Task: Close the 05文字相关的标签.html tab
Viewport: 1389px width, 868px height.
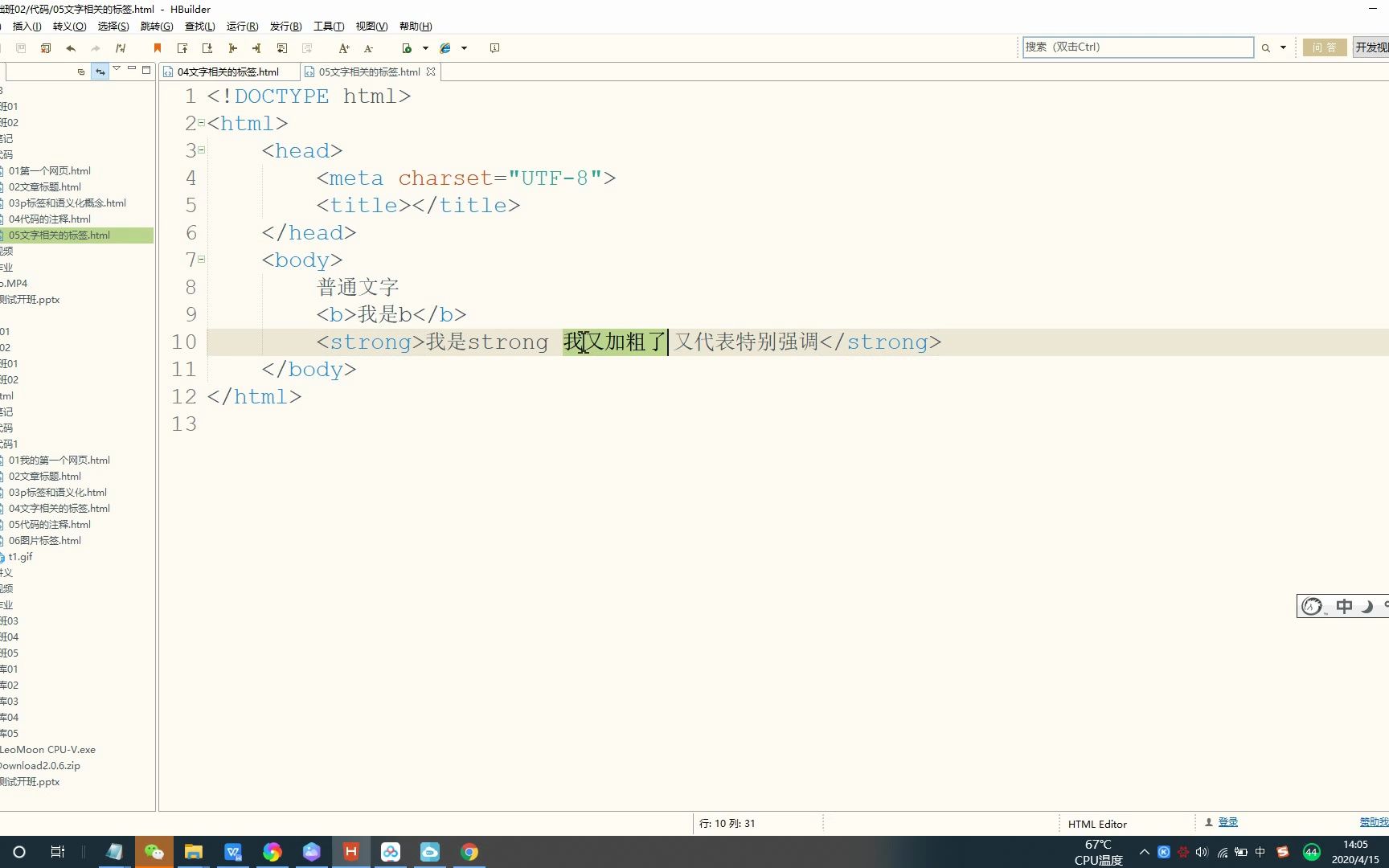Action: tap(431, 72)
